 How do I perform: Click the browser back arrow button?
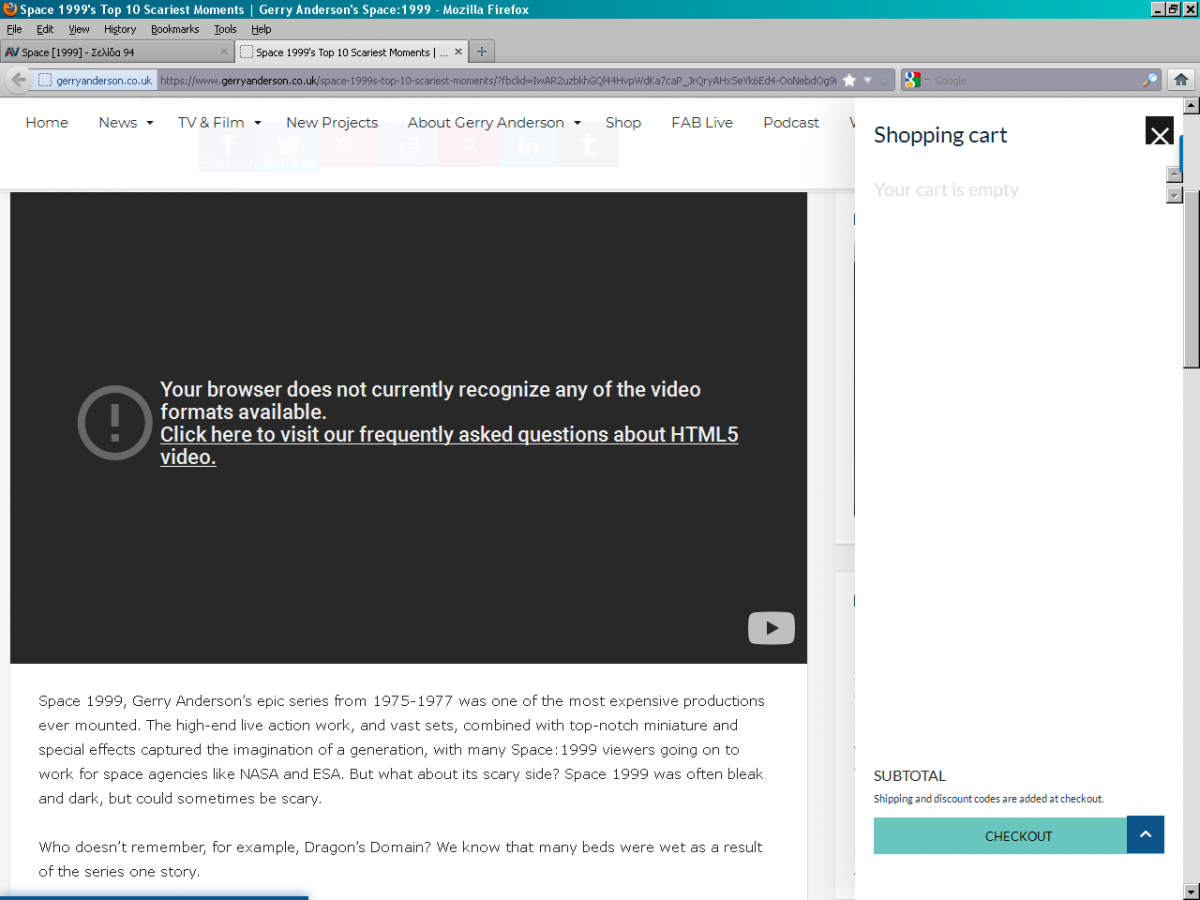[18, 80]
